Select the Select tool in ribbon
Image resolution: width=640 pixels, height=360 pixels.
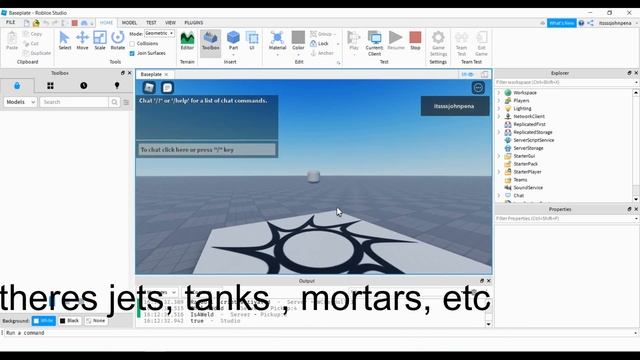[x=64, y=40]
